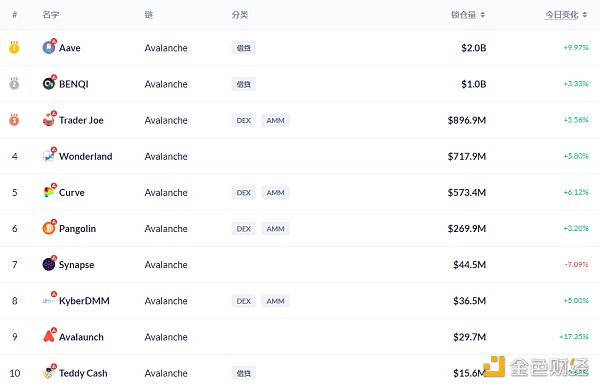Click the $717.9M value in Wonderland row
The width and height of the screenshot is (600, 388).
coord(467,156)
